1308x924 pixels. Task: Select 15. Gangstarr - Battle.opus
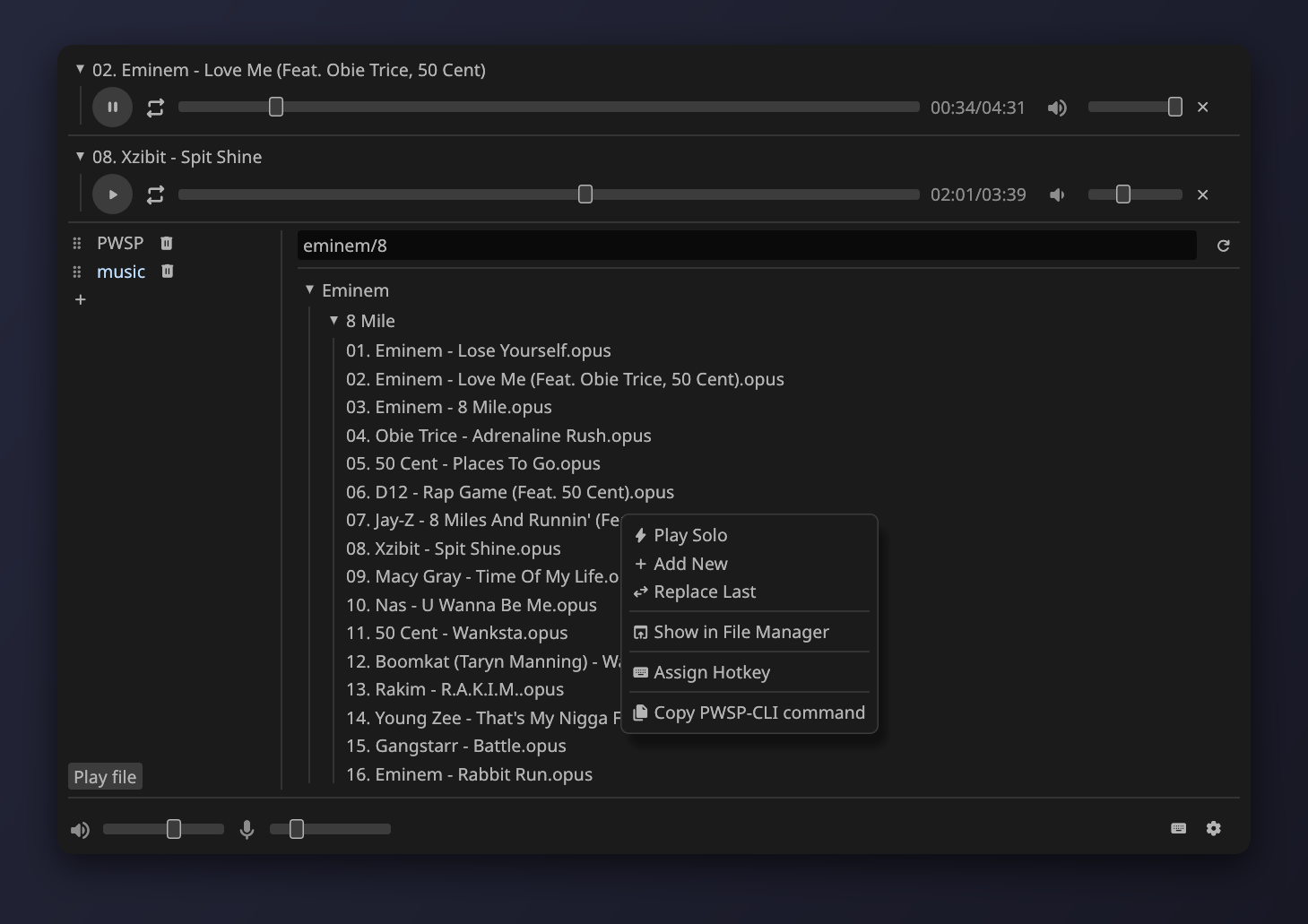click(456, 746)
